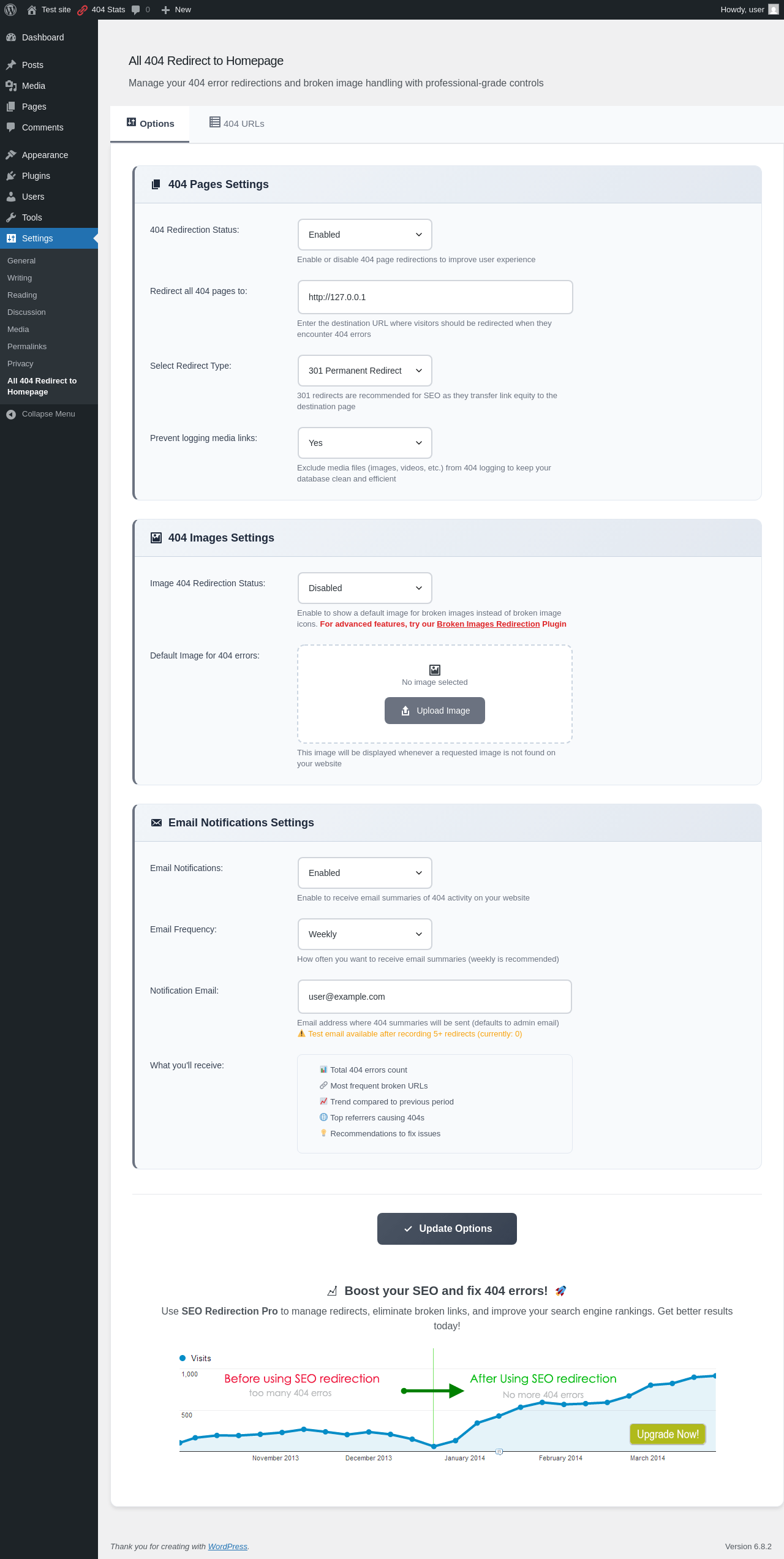The height and width of the screenshot is (1559, 784).
Task: Click the 404 Pages Settings header icon
Action: (x=156, y=184)
